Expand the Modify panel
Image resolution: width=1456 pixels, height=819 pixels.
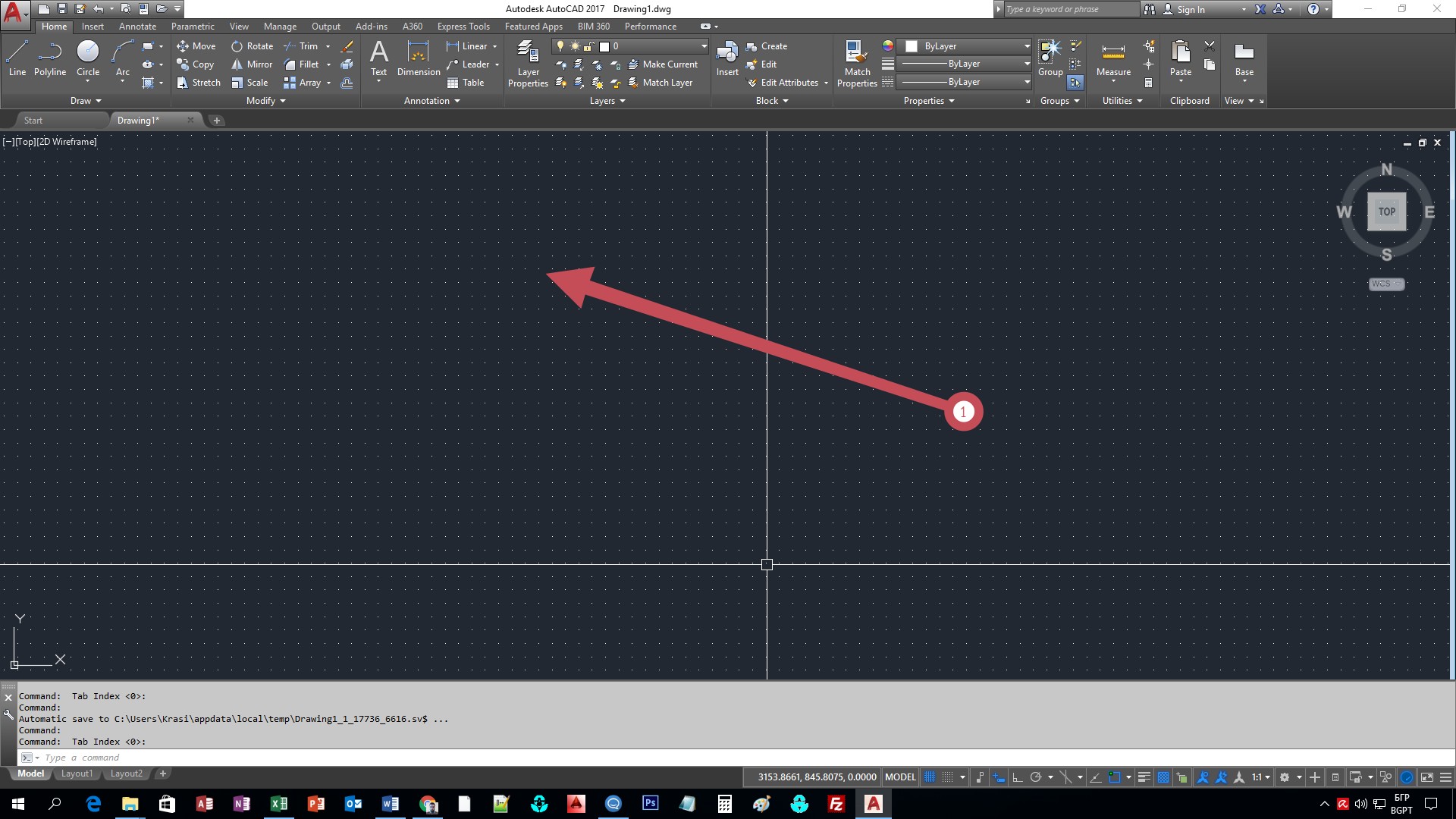point(266,101)
